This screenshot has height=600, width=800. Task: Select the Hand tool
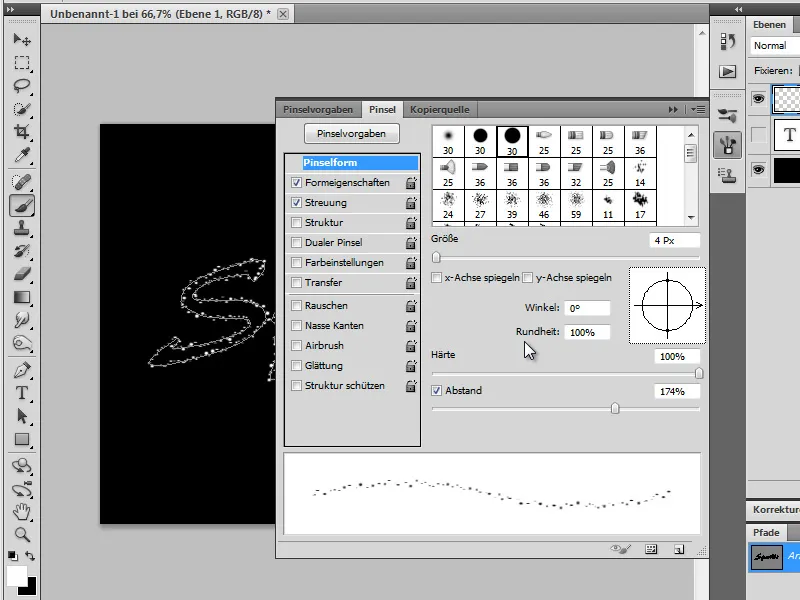[21, 512]
